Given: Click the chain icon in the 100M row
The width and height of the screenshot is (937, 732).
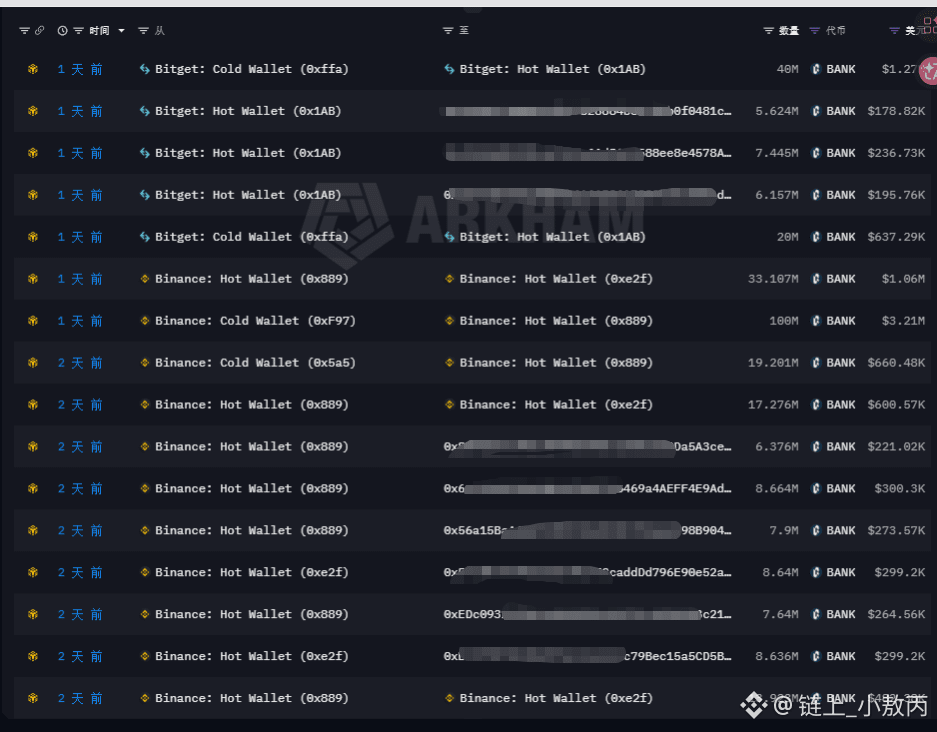Looking at the screenshot, I should pos(33,321).
